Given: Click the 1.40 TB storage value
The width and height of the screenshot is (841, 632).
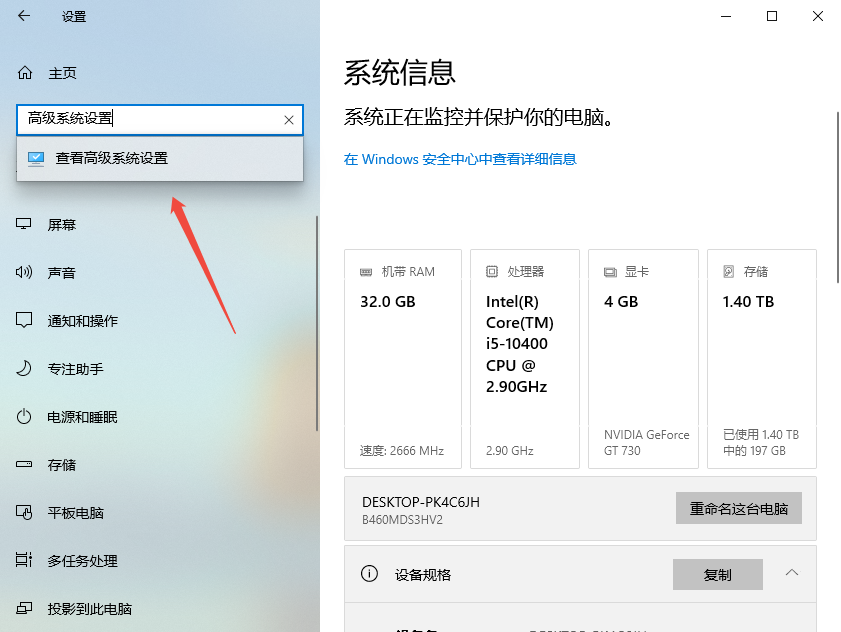Looking at the screenshot, I should (x=748, y=302).
